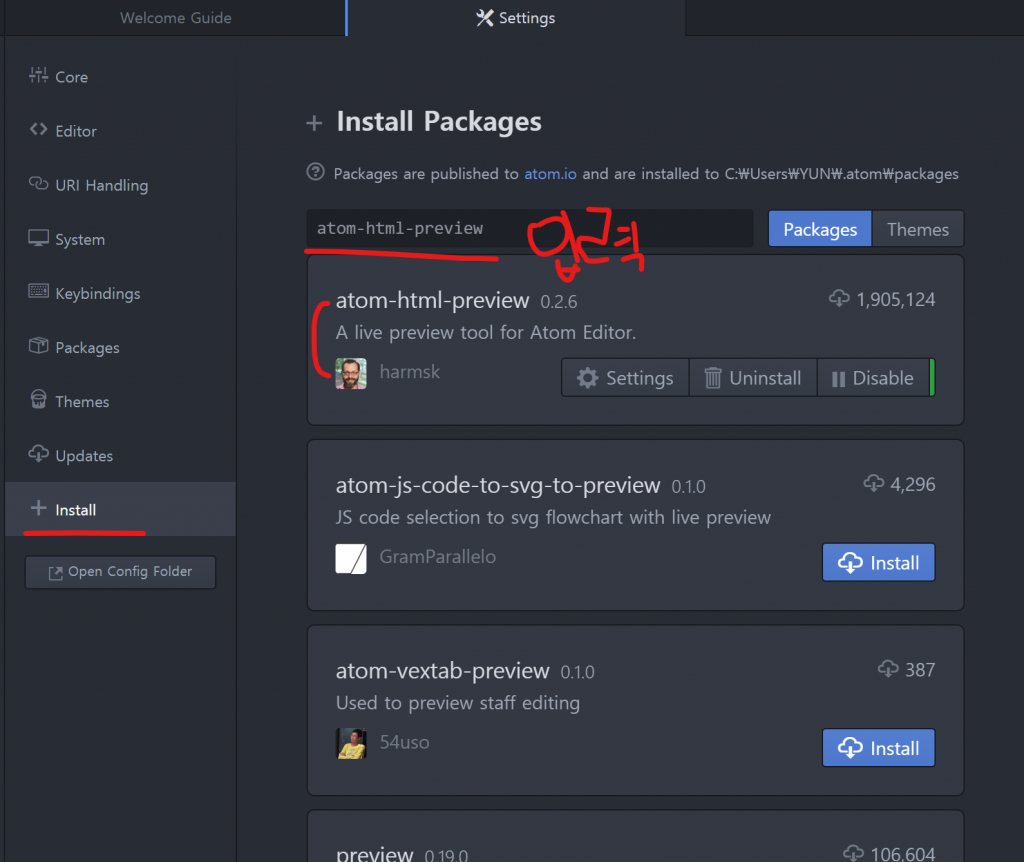Install atom-vextab-preview package

point(878,748)
